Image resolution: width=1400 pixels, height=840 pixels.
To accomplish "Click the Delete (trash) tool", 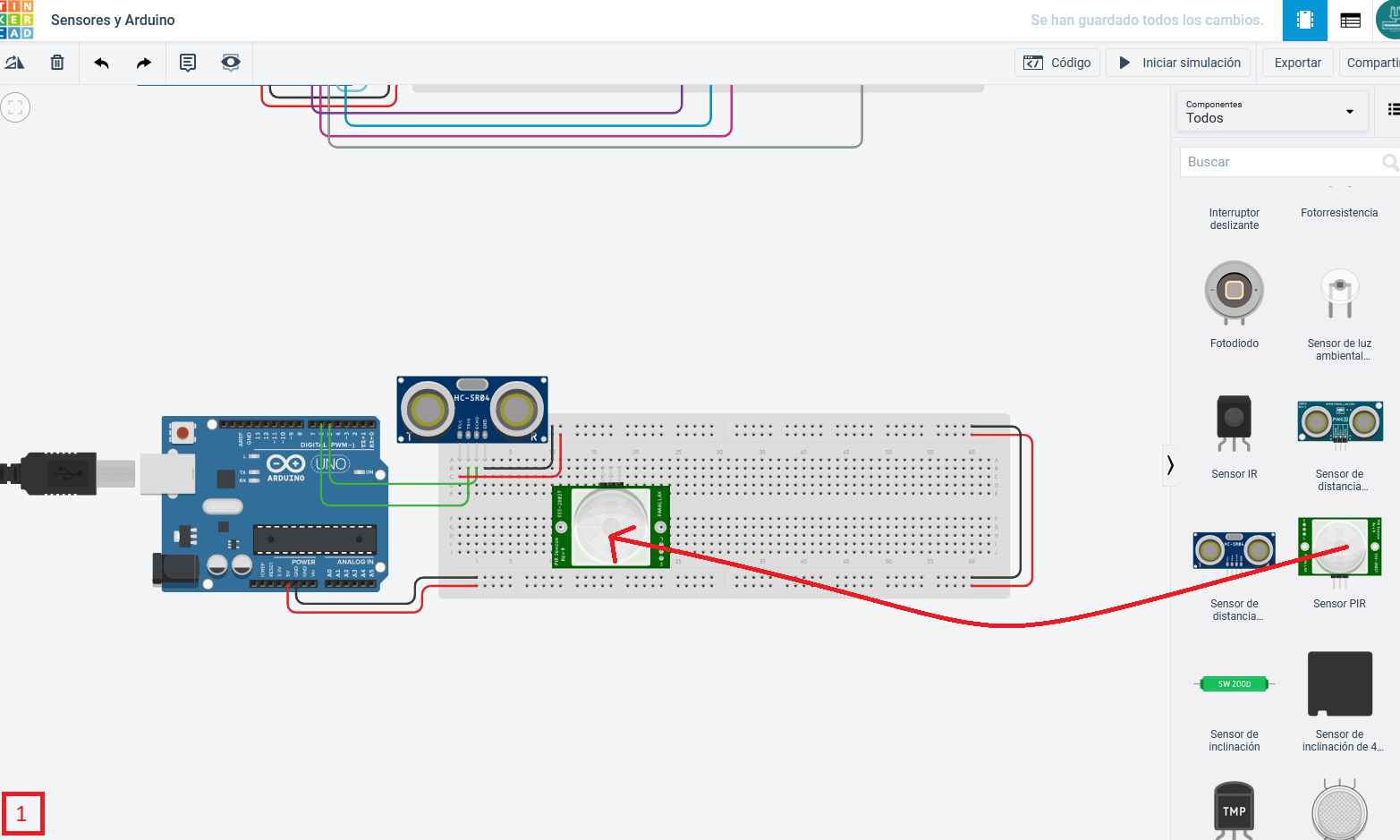I will point(57,63).
